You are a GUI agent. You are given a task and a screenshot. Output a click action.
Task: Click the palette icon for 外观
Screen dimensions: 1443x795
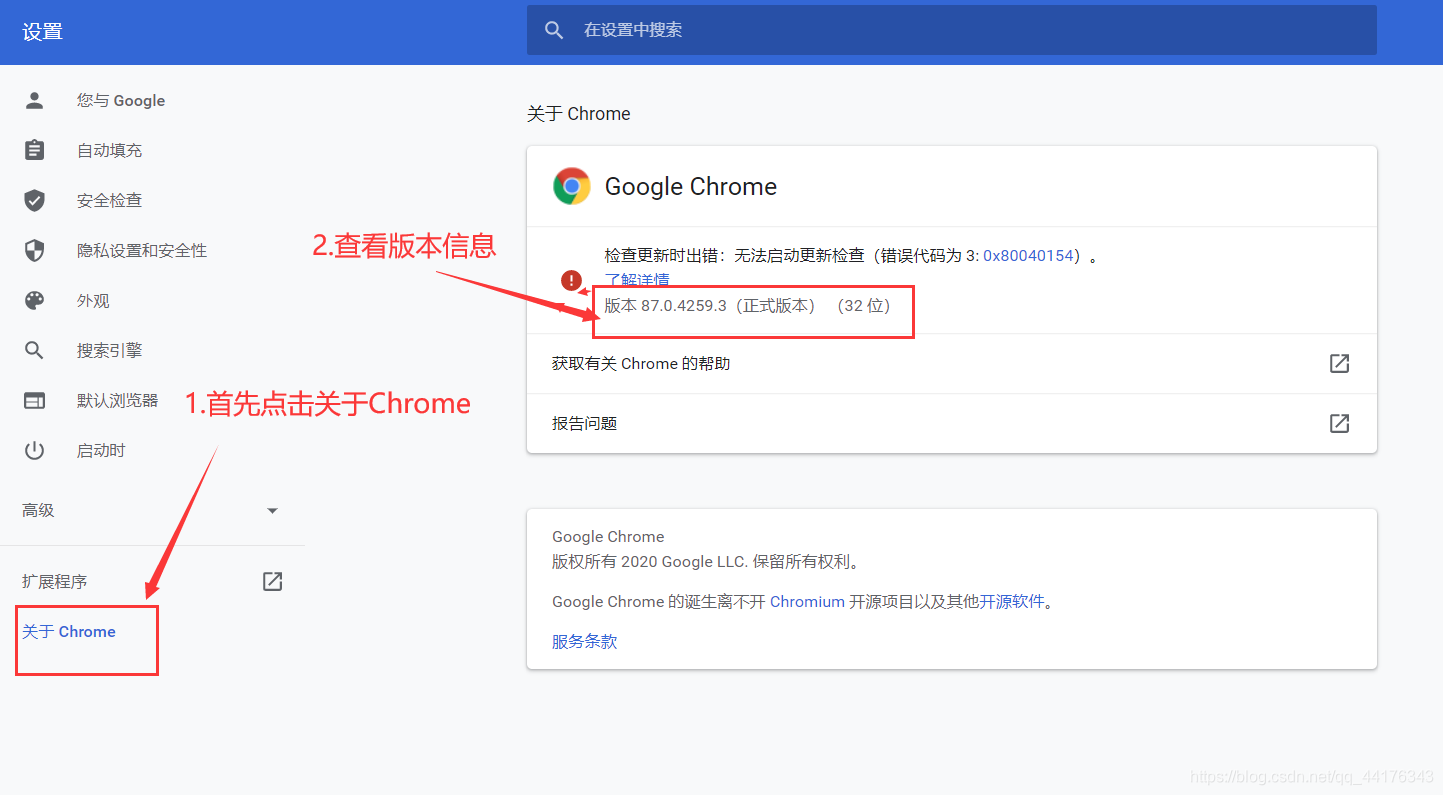pos(35,300)
